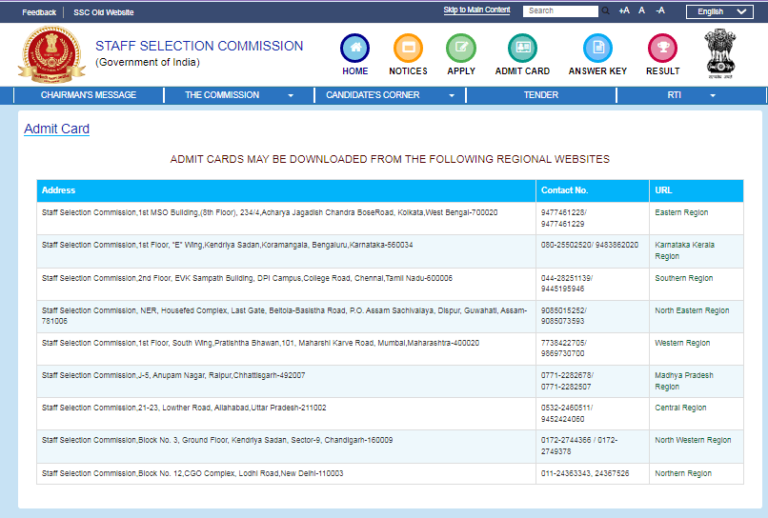Click the Answer Key icon
768x518 pixels.
click(597, 48)
